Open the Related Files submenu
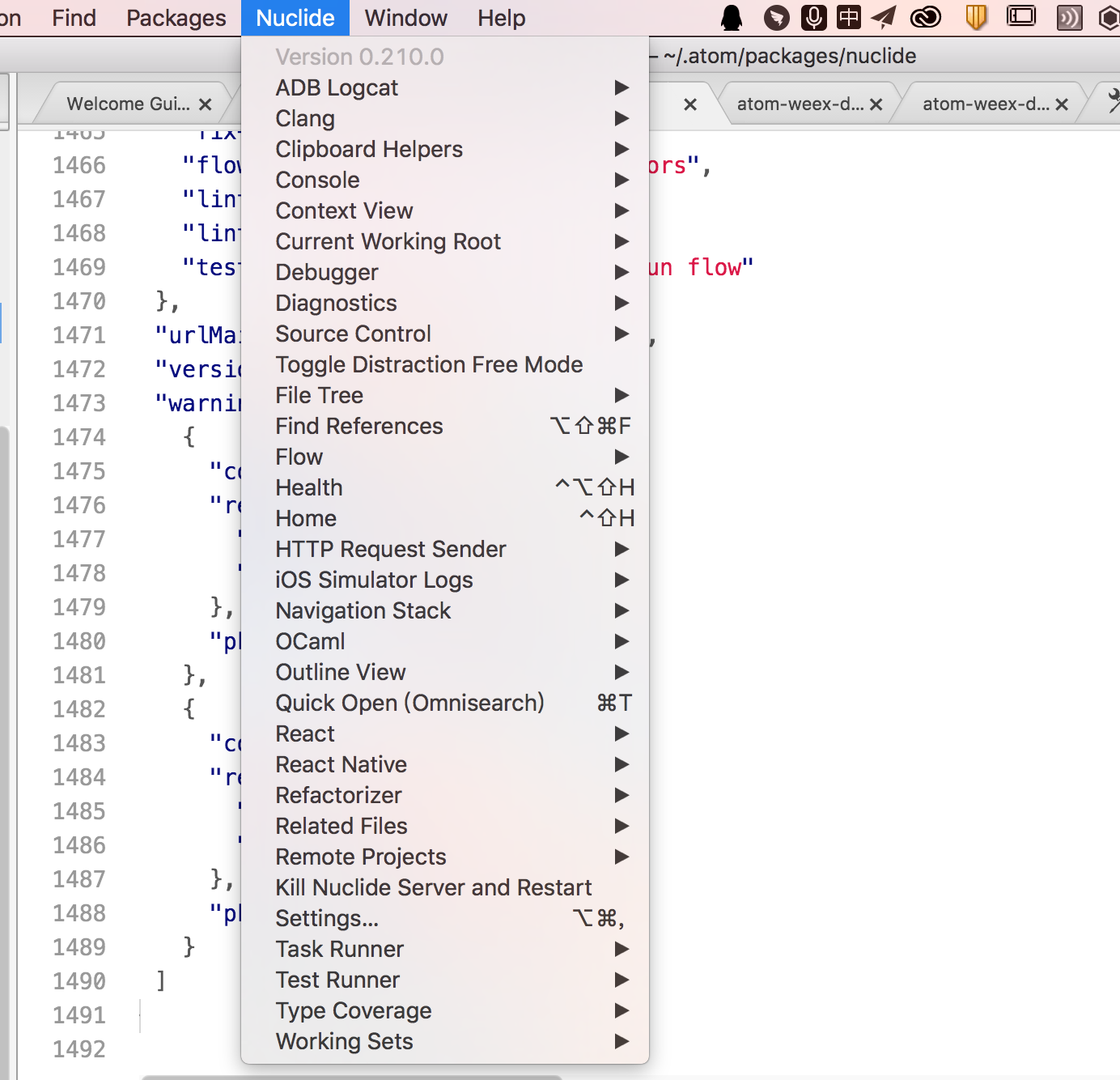The width and height of the screenshot is (1120, 1080). coord(445,826)
